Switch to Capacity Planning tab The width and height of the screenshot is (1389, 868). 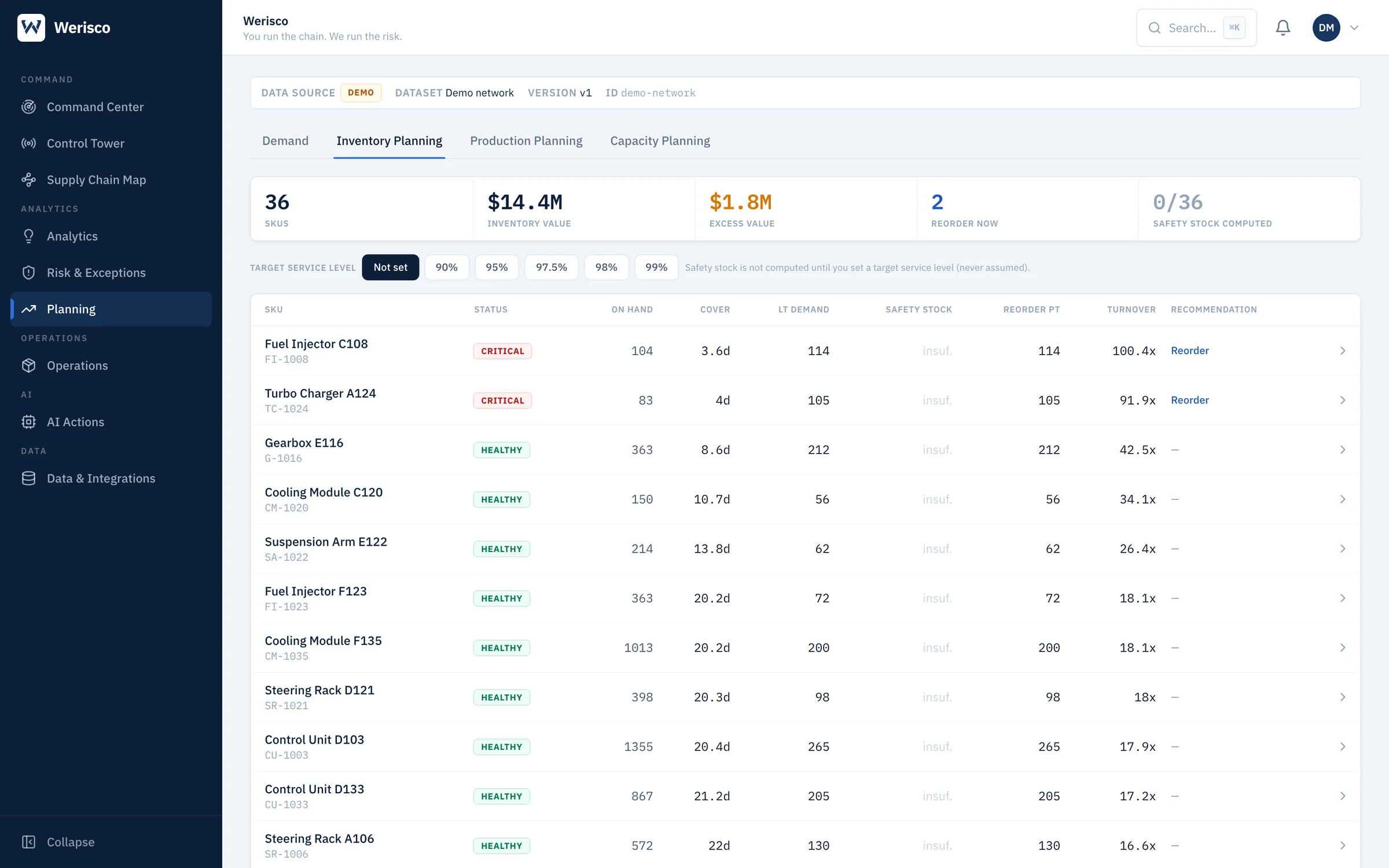pyautogui.click(x=660, y=141)
